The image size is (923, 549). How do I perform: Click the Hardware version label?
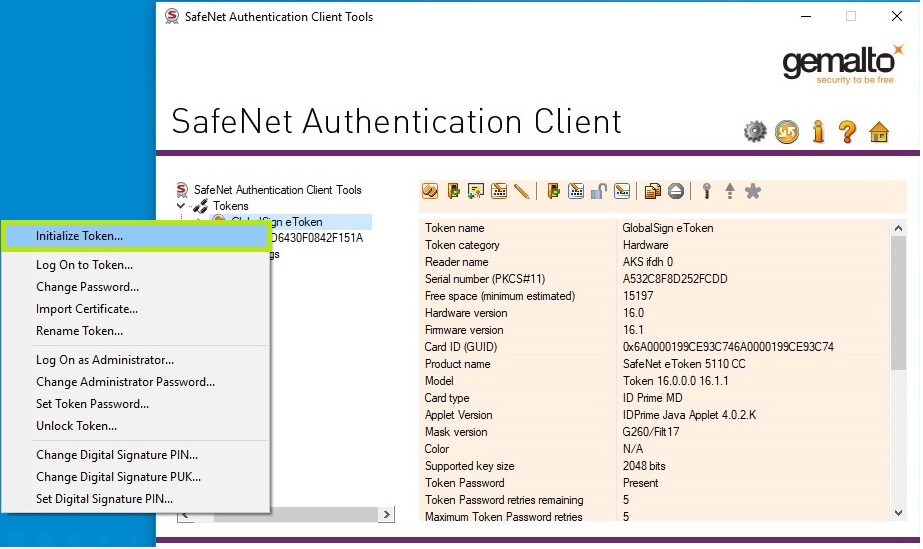click(x=466, y=313)
